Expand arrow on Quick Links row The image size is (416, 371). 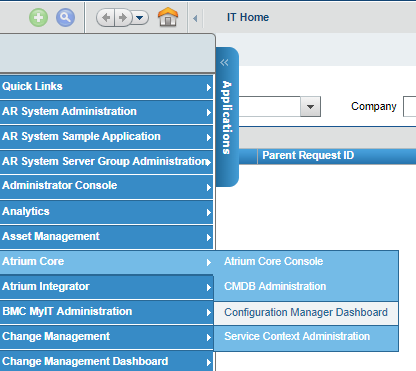point(209,87)
